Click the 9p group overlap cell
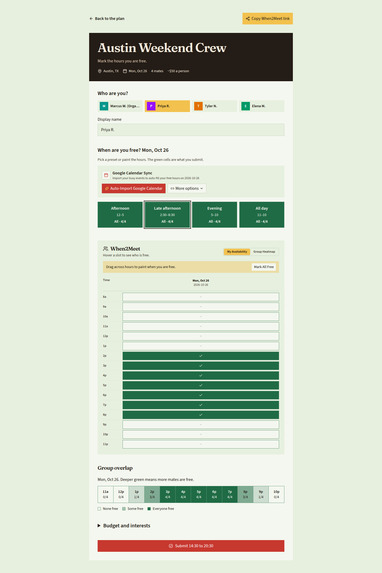 coord(261,494)
